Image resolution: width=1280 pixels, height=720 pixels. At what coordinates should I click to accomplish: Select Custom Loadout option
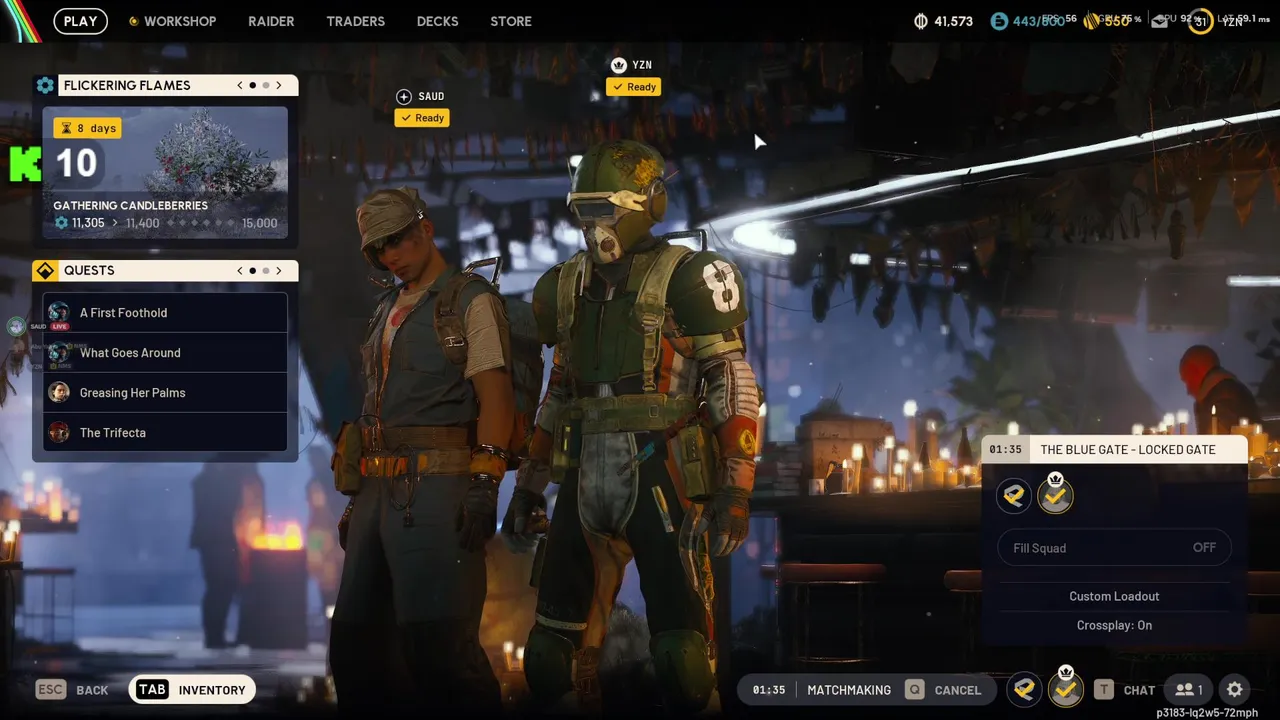1114,596
